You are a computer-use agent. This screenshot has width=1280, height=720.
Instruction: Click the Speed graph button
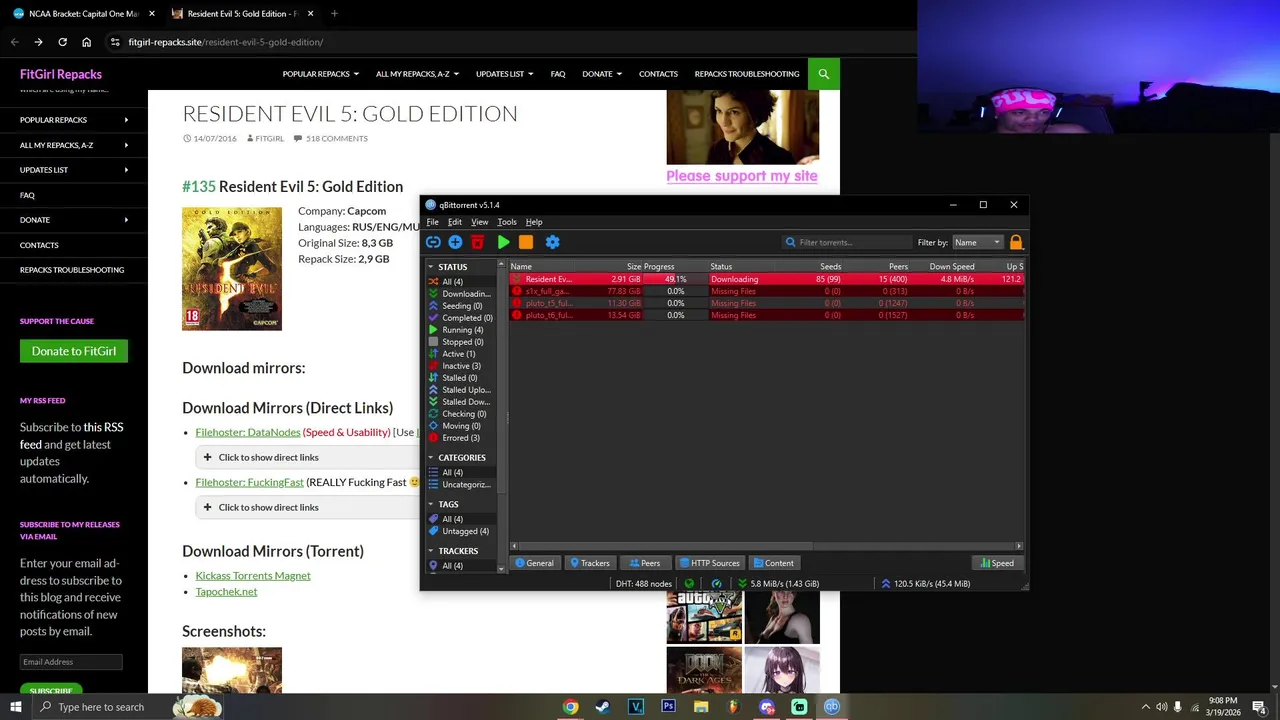[997, 563]
